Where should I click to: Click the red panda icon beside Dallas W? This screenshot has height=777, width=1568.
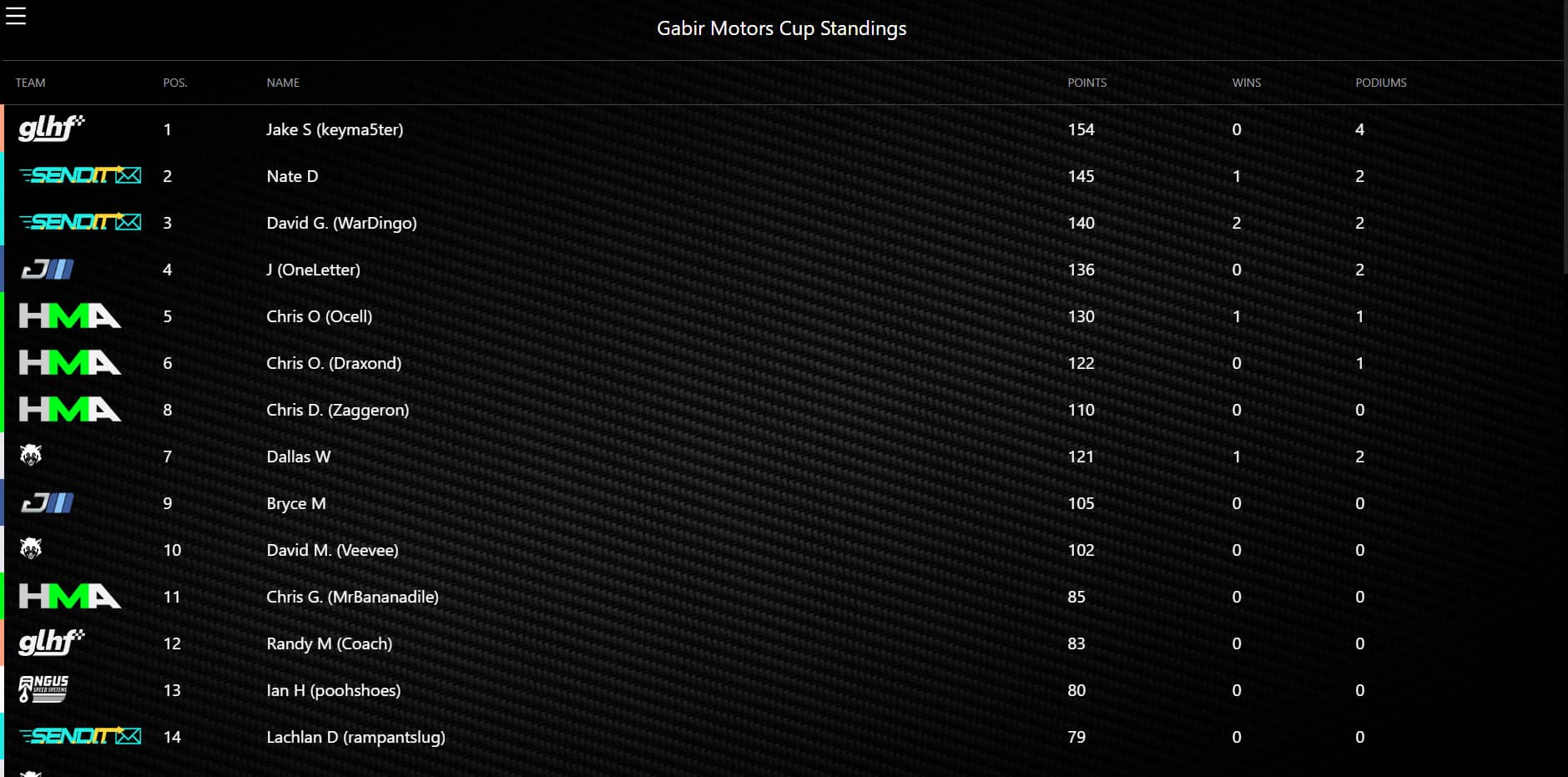point(33,456)
